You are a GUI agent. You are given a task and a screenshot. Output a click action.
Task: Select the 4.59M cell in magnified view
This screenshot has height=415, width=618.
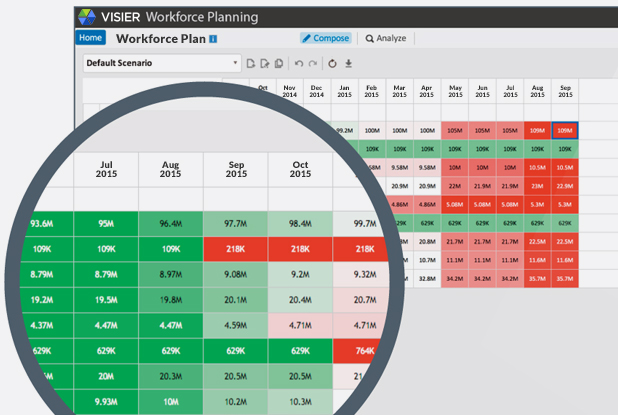click(x=236, y=326)
